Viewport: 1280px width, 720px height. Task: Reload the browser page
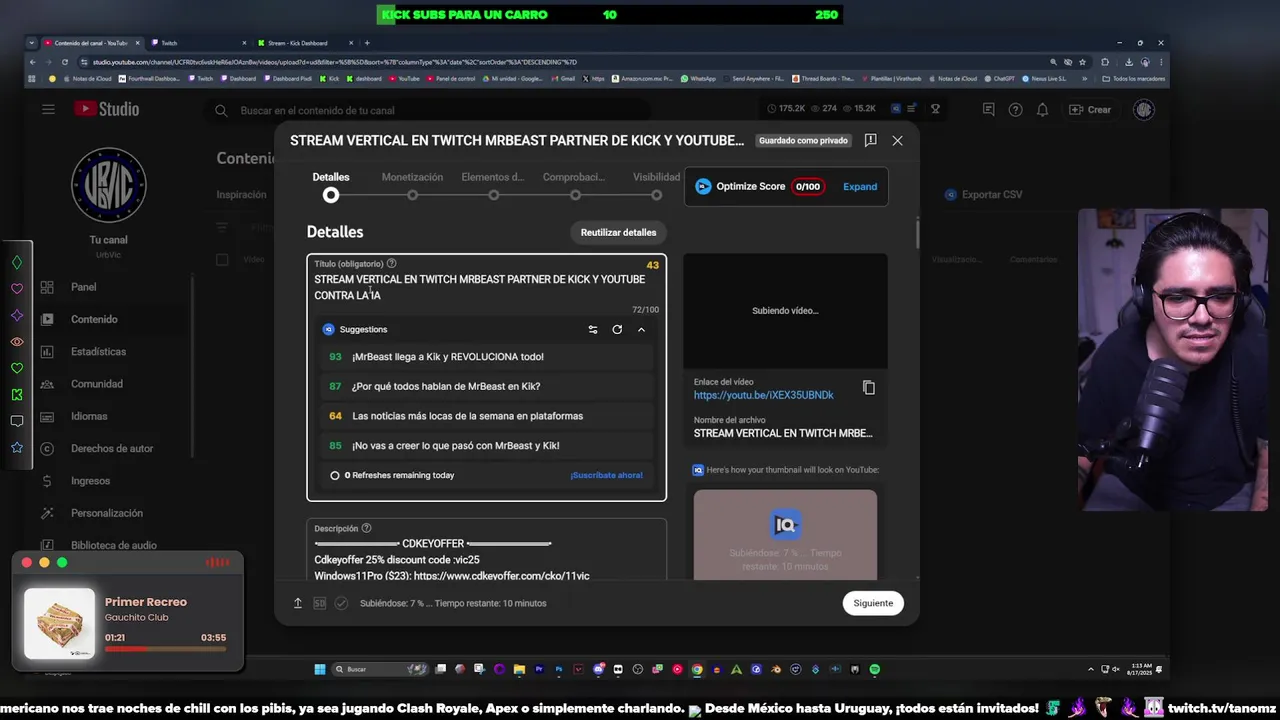click(x=65, y=62)
